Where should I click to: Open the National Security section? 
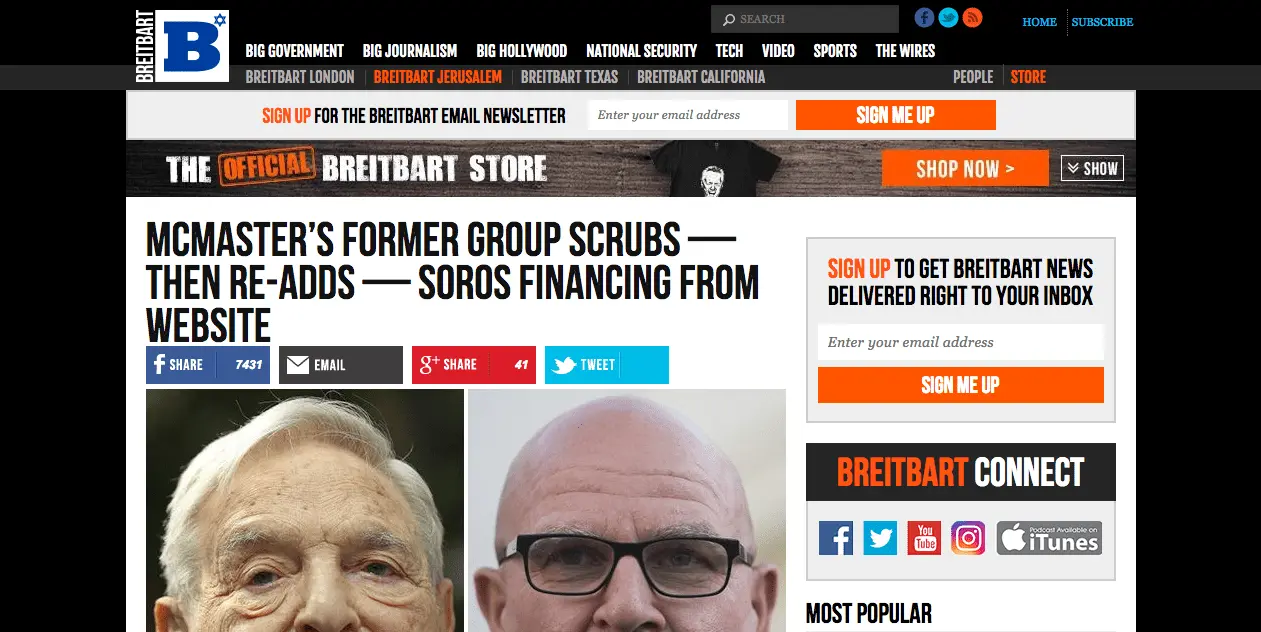tap(641, 51)
